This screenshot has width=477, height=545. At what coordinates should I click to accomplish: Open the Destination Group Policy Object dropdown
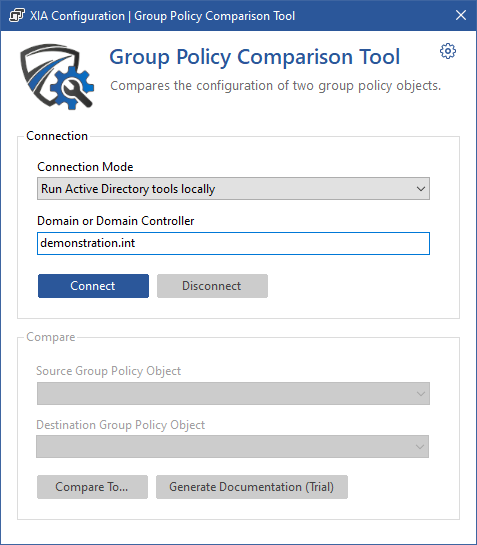click(x=233, y=446)
